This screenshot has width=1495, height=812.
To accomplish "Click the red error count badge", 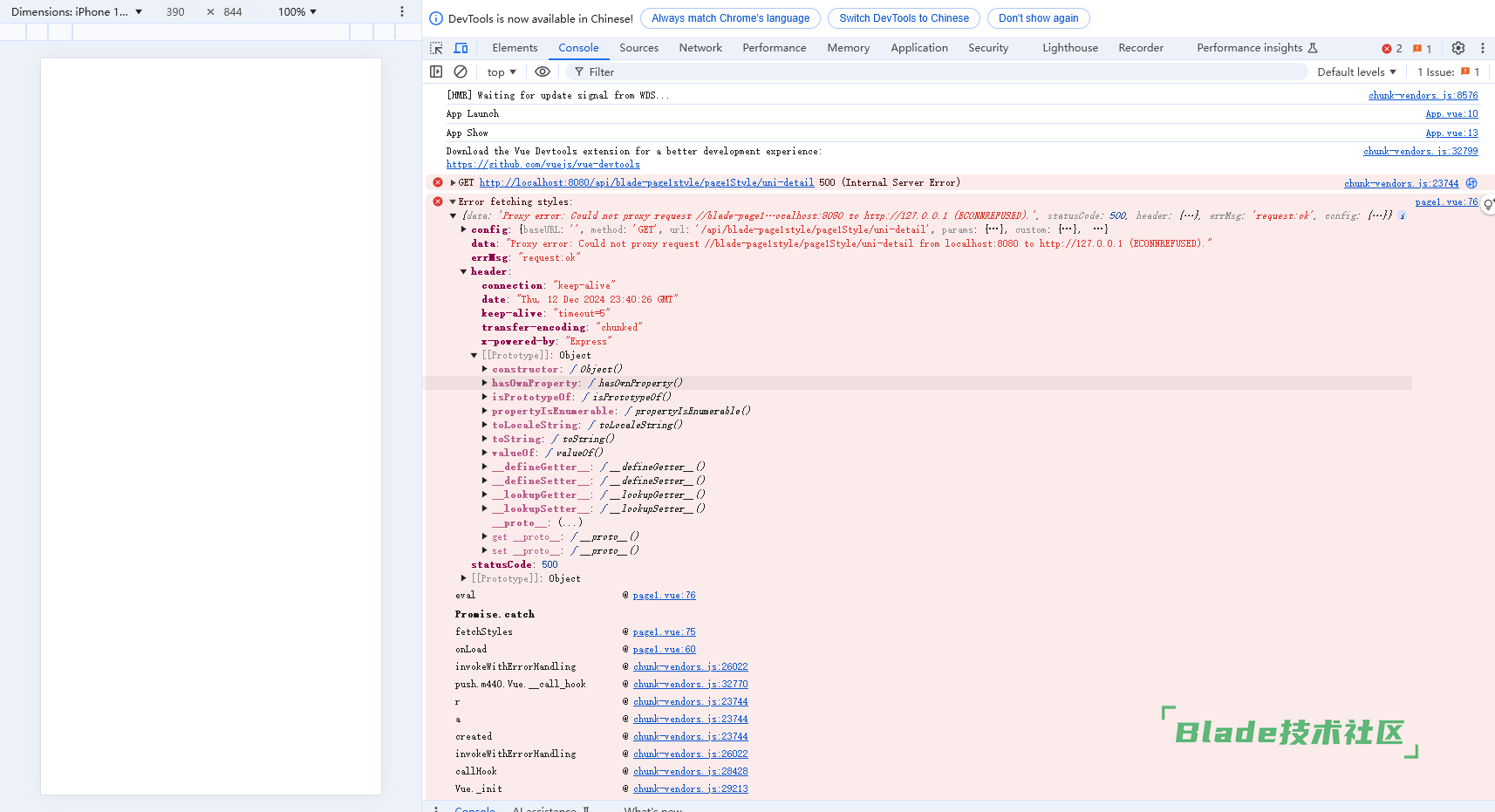I will tap(1392, 49).
